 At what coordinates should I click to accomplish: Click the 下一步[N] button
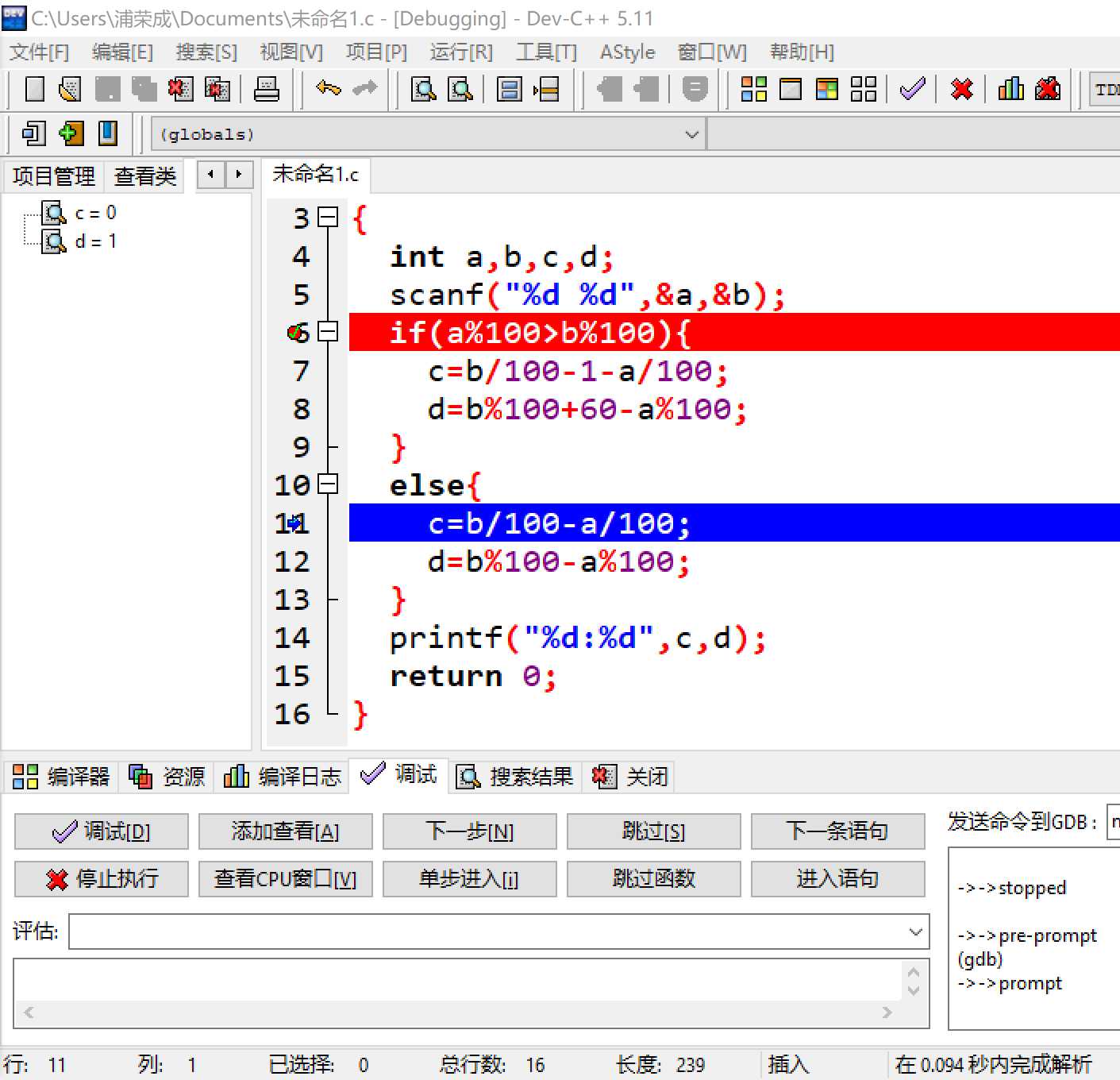click(470, 831)
